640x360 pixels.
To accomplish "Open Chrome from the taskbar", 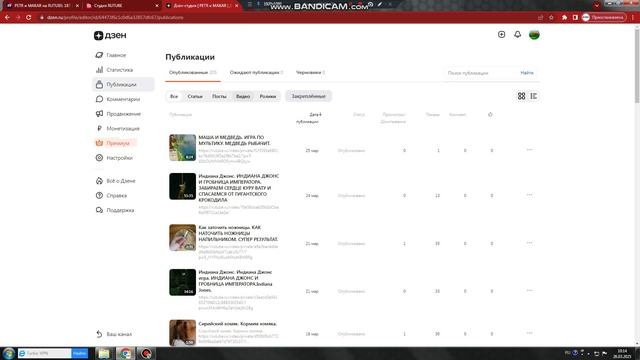I will (x=125, y=353).
